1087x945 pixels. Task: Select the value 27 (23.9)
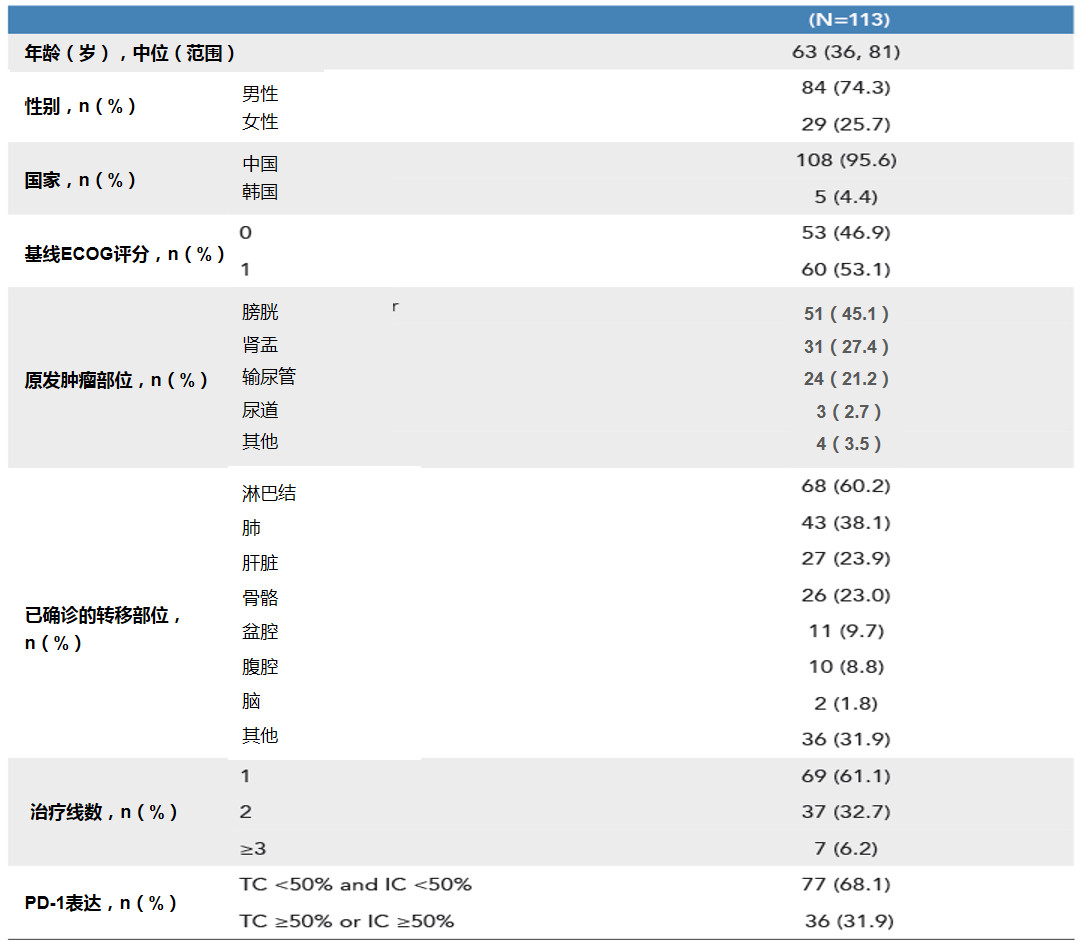click(846, 559)
